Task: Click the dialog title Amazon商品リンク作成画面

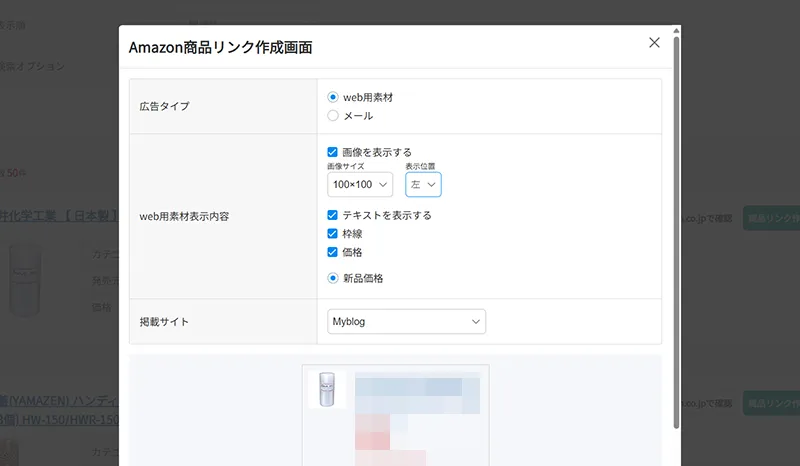Action: tap(220, 47)
